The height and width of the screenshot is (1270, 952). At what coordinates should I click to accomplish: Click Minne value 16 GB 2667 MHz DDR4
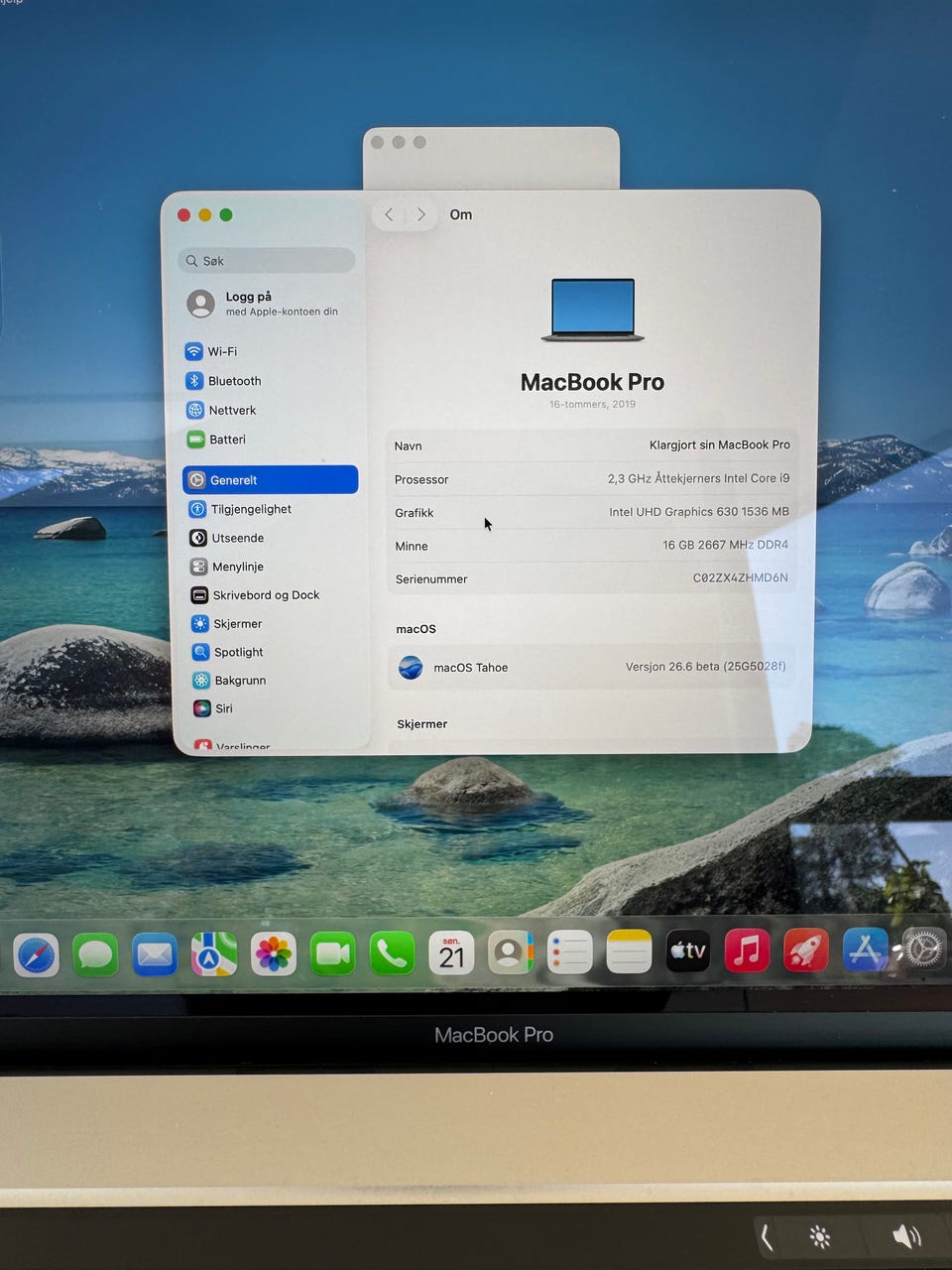click(725, 545)
